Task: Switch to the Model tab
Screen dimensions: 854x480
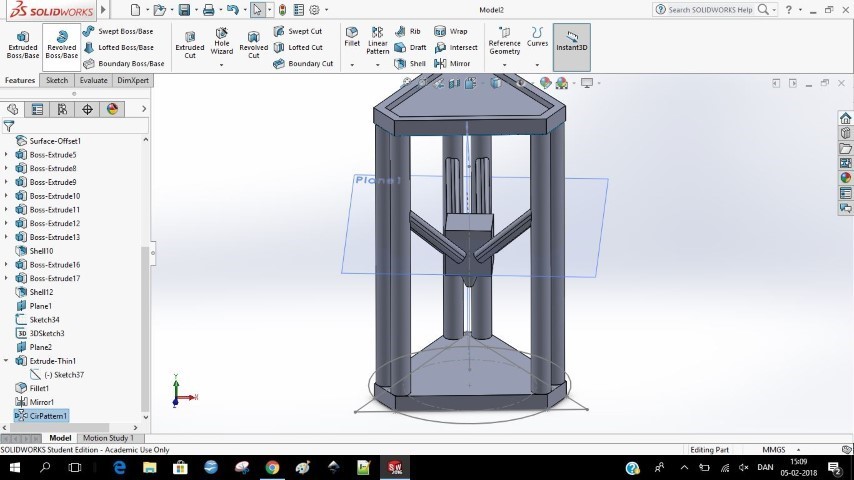Action: click(x=60, y=438)
